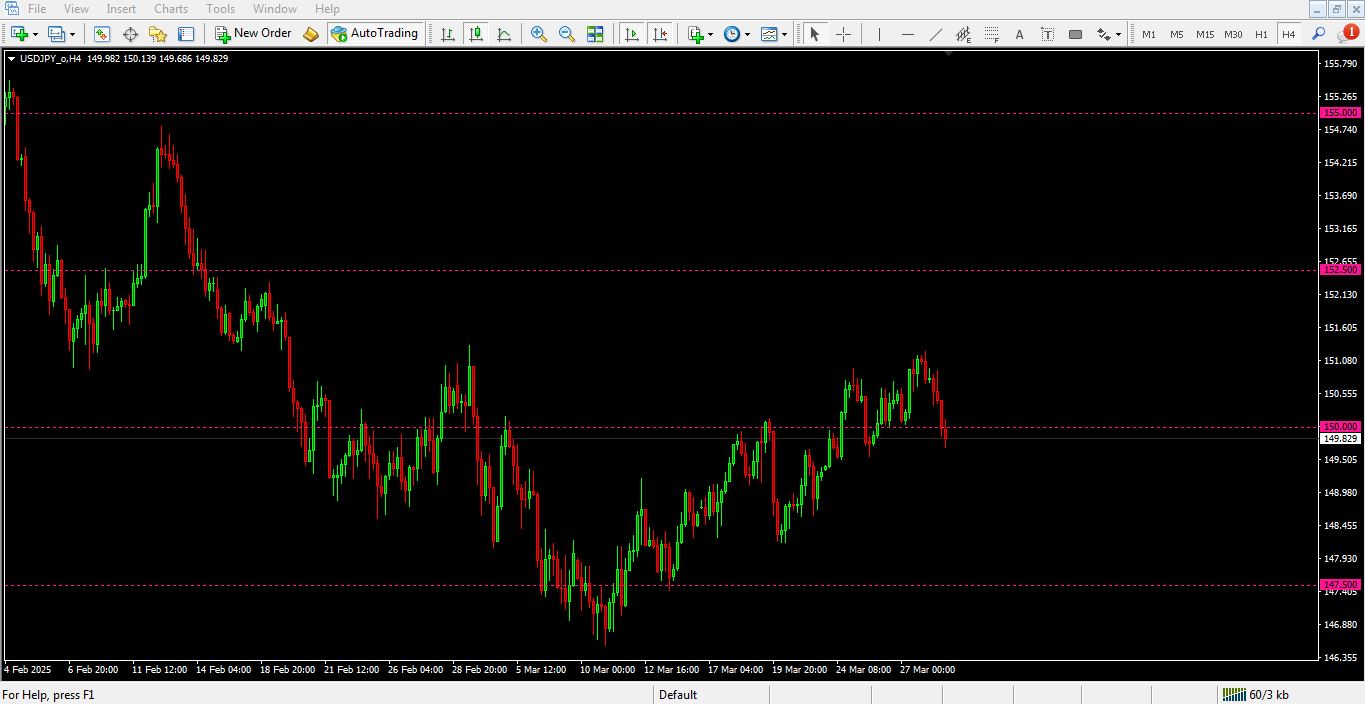Click the Tile Windows icon
This screenshot has height=704, width=1365.
pos(595,34)
